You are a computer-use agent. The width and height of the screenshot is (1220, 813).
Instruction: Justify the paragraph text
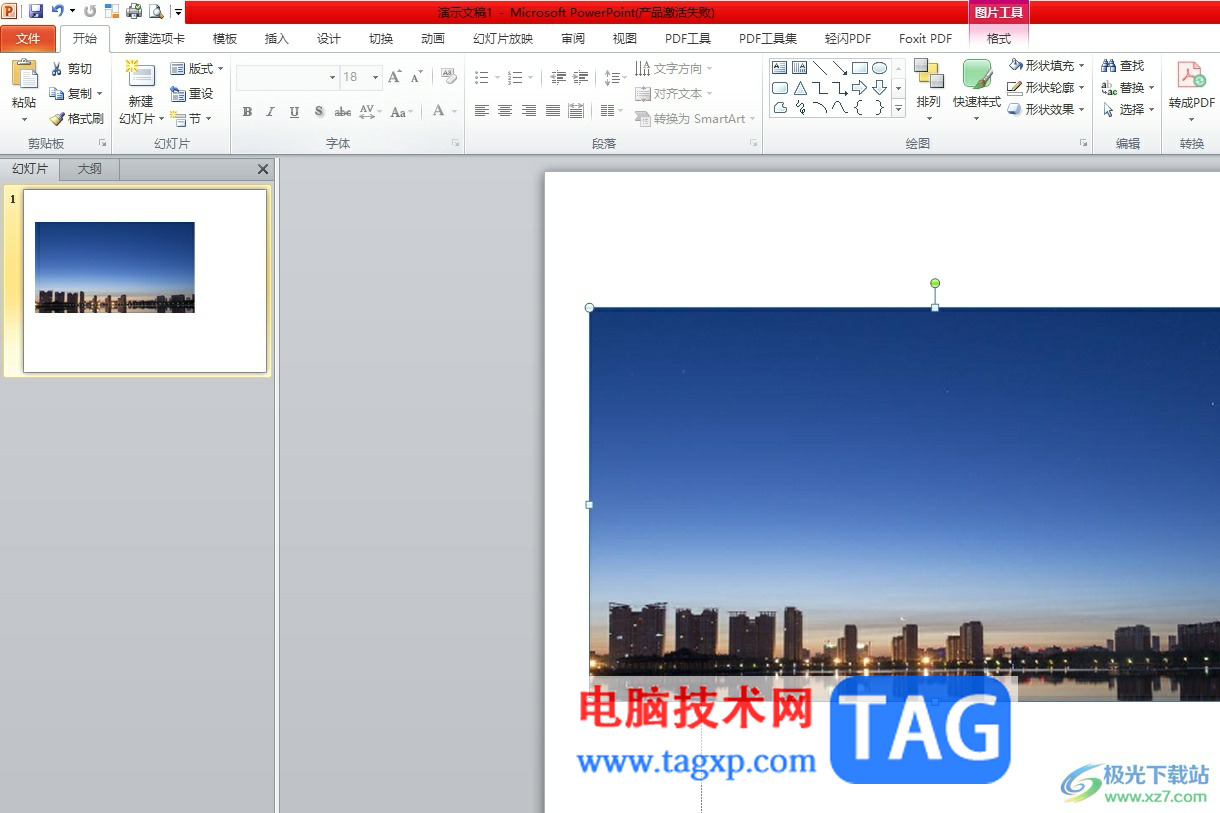(x=553, y=111)
